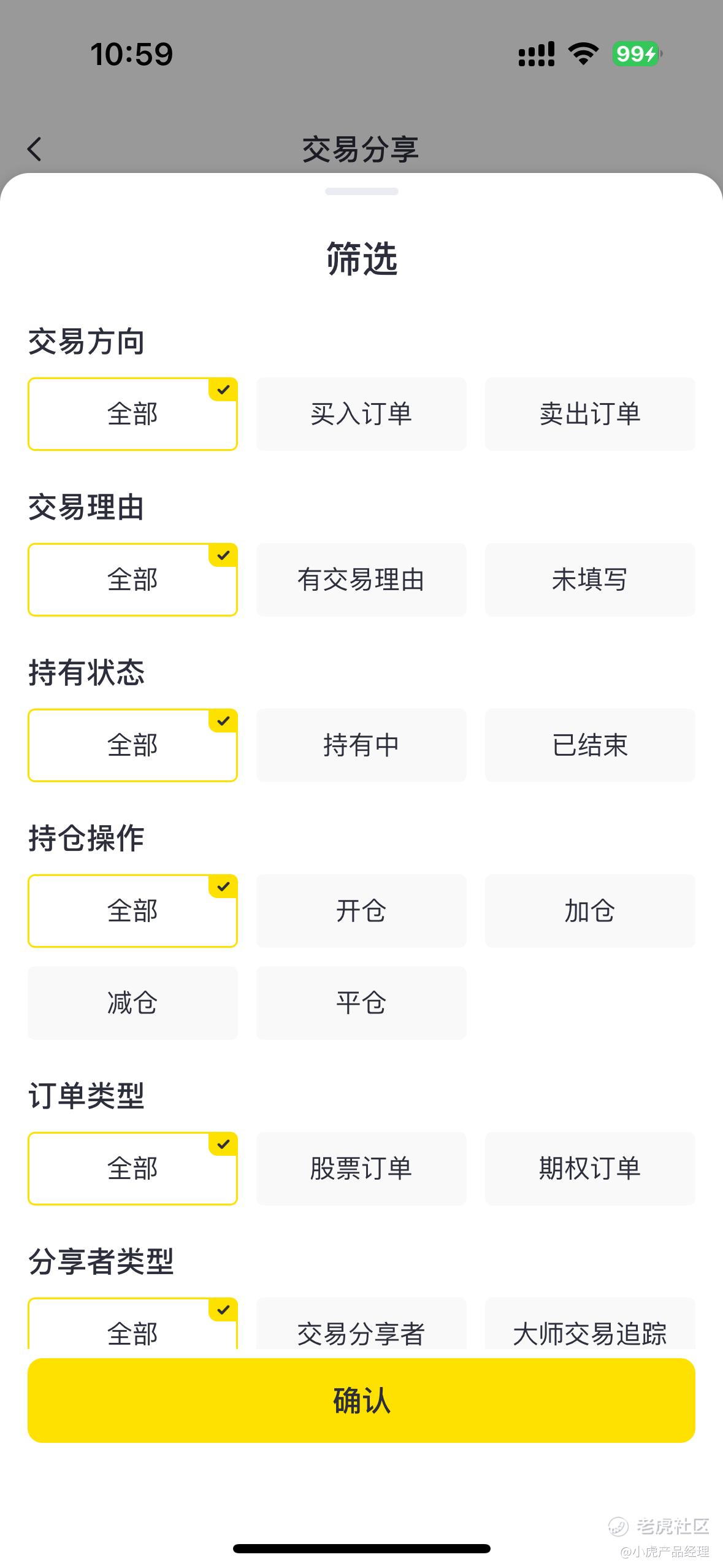Select 持有中 holding status
The image size is (723, 1568).
point(361,745)
